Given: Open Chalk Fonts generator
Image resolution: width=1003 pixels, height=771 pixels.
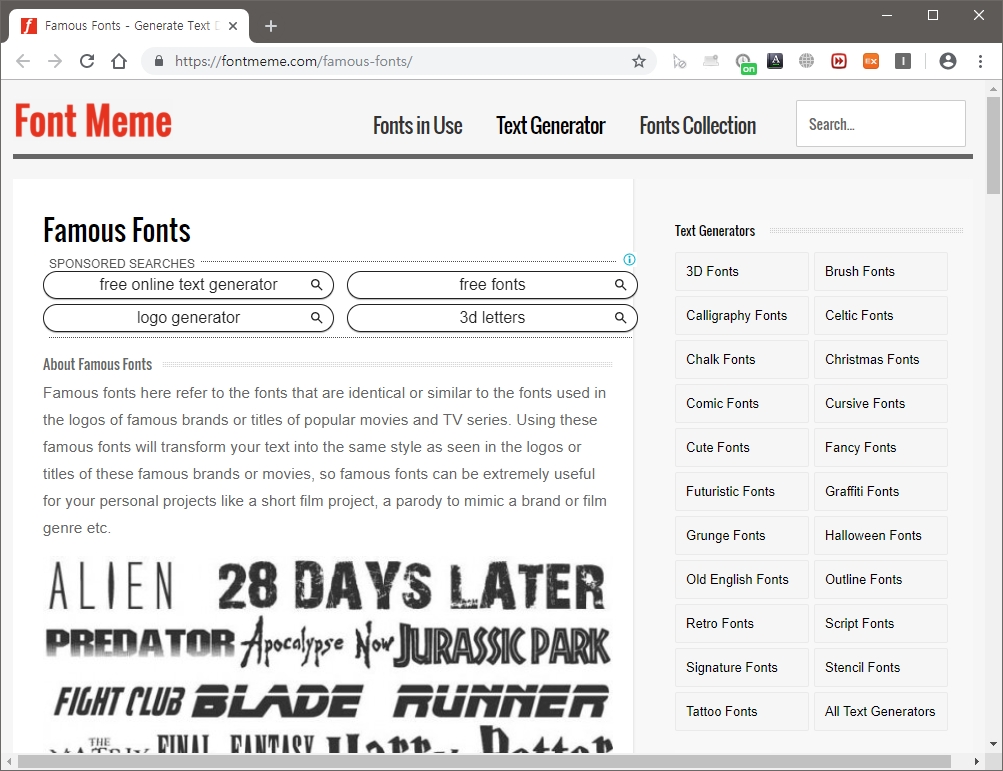Looking at the screenshot, I should (x=741, y=360).
